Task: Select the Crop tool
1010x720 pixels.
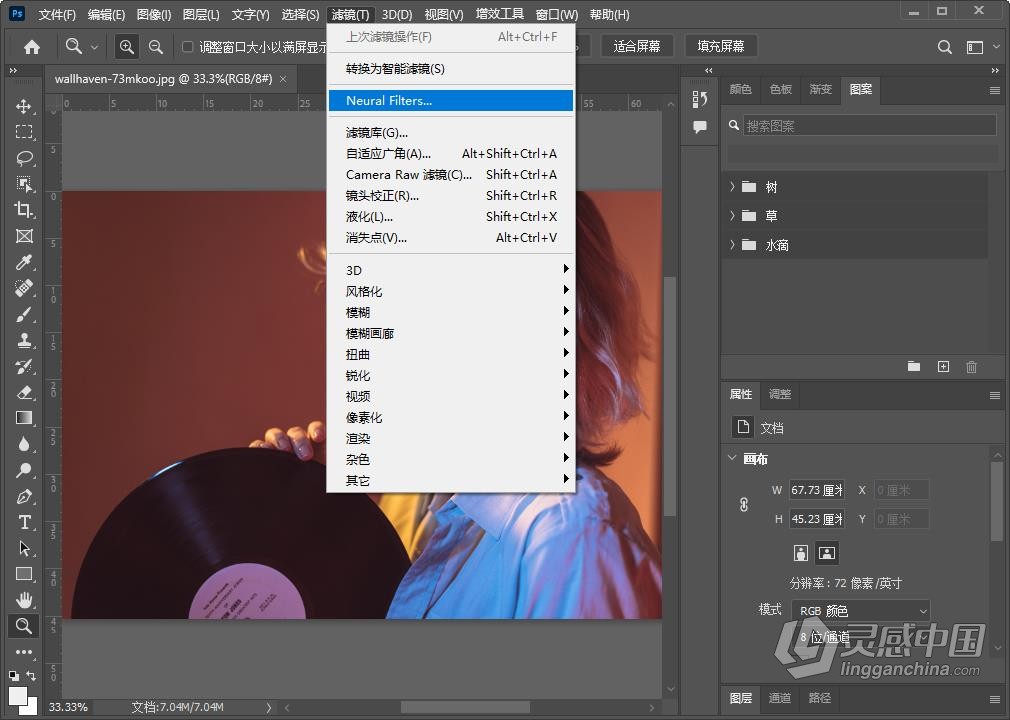Action: (x=22, y=210)
